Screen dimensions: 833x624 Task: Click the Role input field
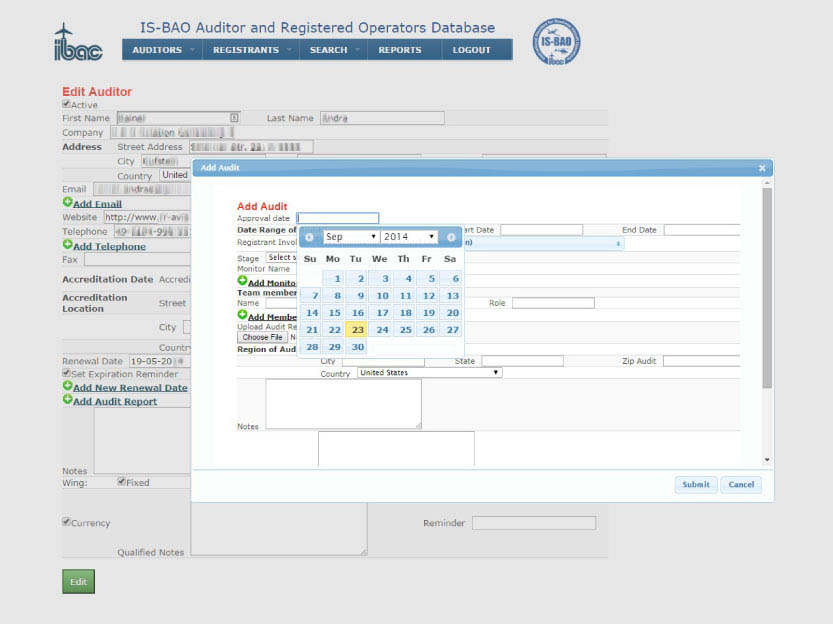pos(553,303)
